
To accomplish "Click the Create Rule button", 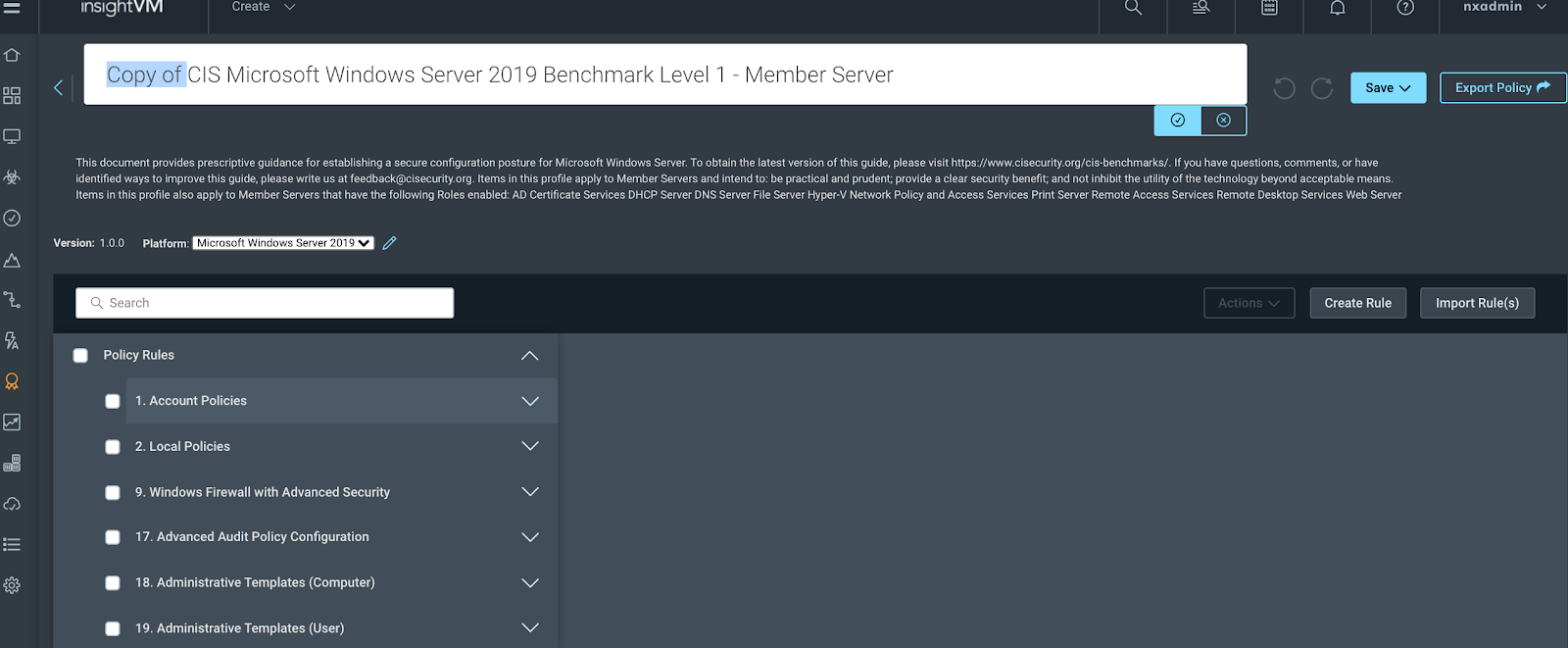I will (1357, 303).
